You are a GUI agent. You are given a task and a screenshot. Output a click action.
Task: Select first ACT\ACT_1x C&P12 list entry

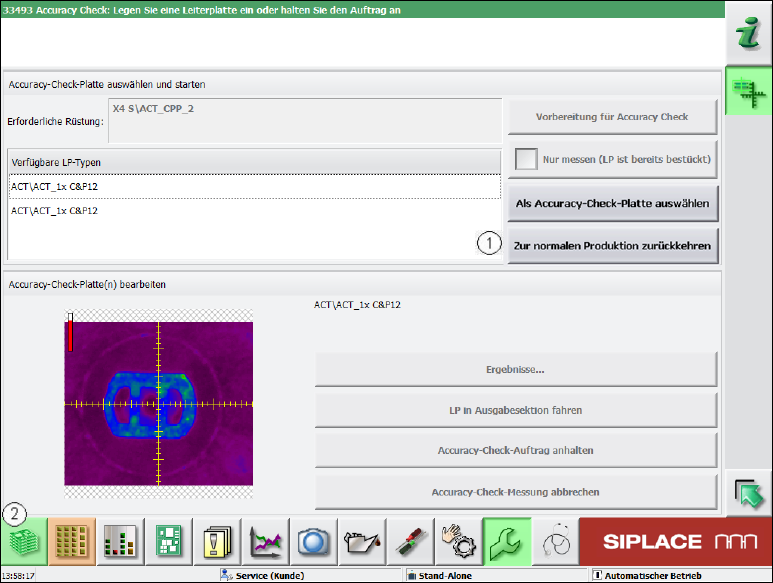(x=254, y=187)
